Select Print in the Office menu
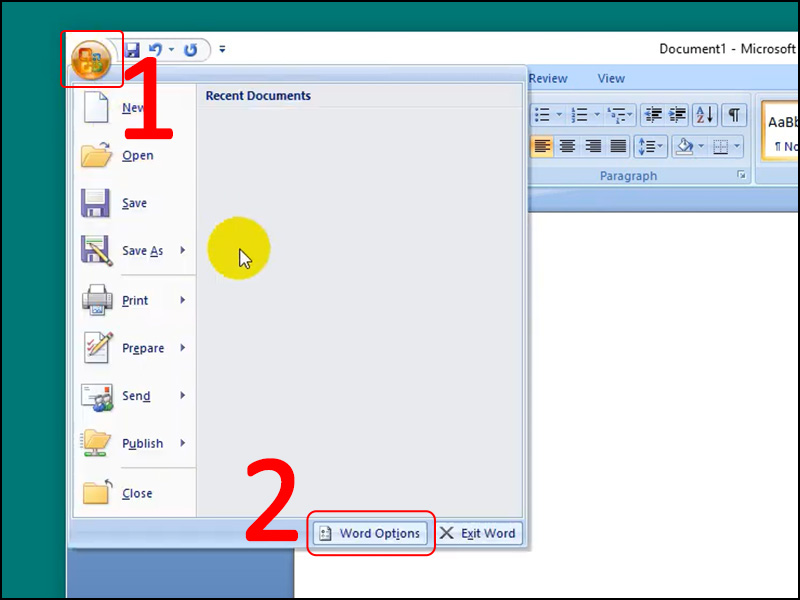This screenshot has width=800, height=600. point(134,300)
